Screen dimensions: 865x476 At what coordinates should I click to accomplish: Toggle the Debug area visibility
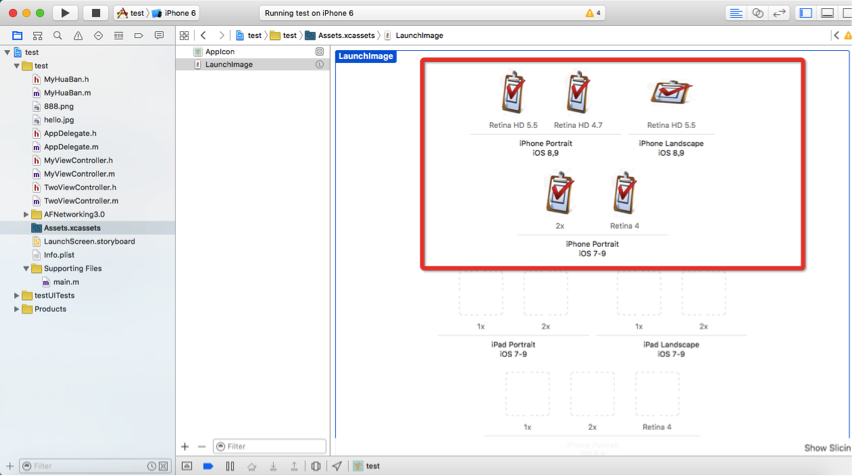[827, 13]
